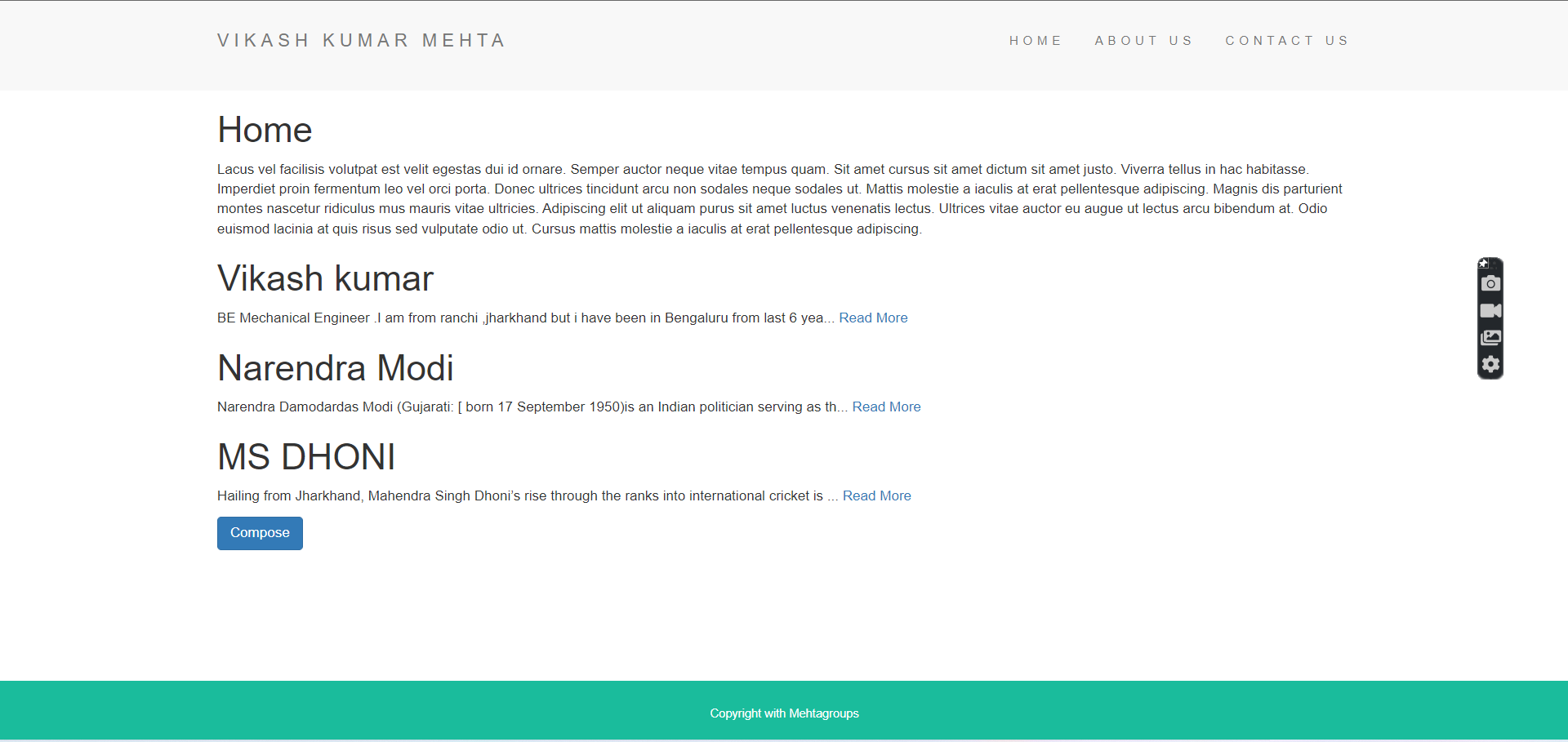
Task: Select the Vikash kumar post heading
Action: click(x=324, y=278)
